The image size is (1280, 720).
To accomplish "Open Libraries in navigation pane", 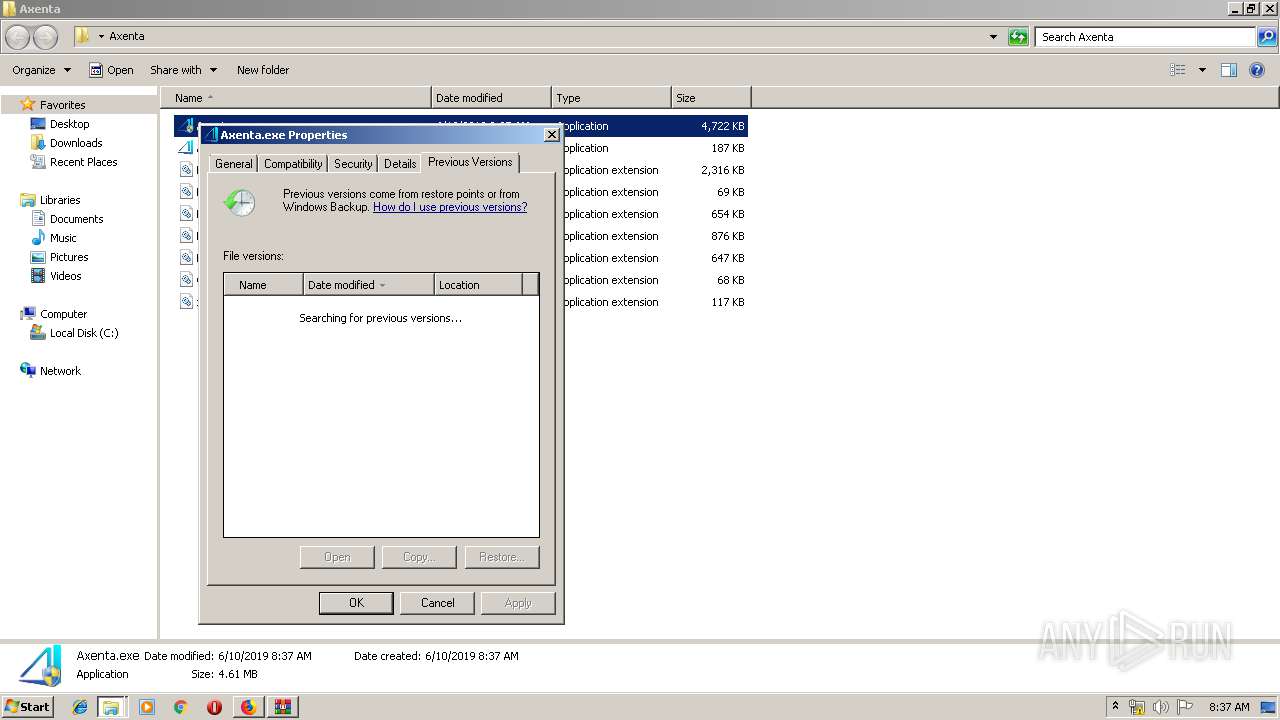I will pos(60,200).
